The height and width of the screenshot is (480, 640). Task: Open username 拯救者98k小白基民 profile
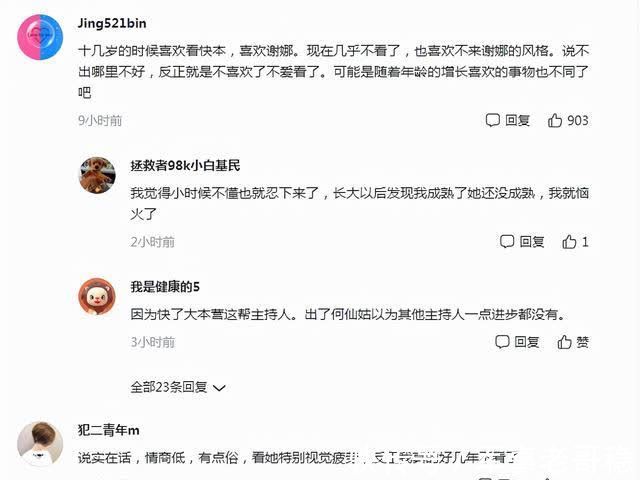tap(185, 165)
